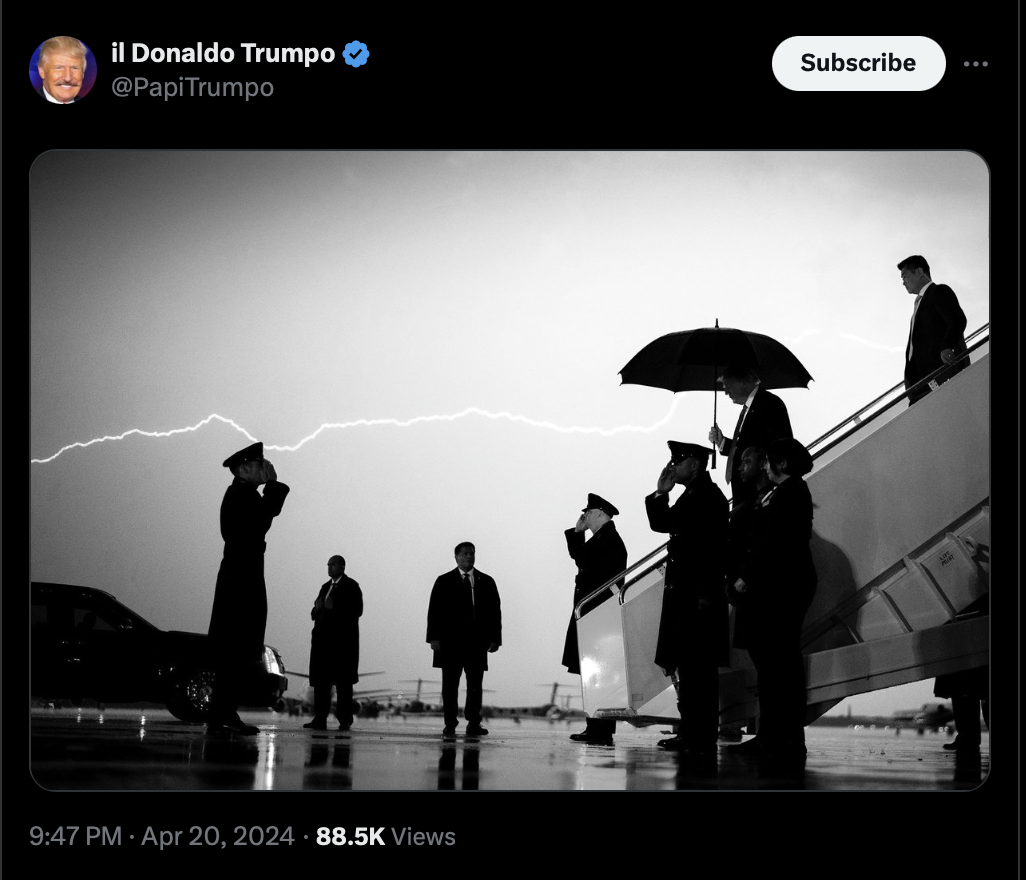Click the man at top of stairs
1026x880 pixels.
click(x=932, y=327)
